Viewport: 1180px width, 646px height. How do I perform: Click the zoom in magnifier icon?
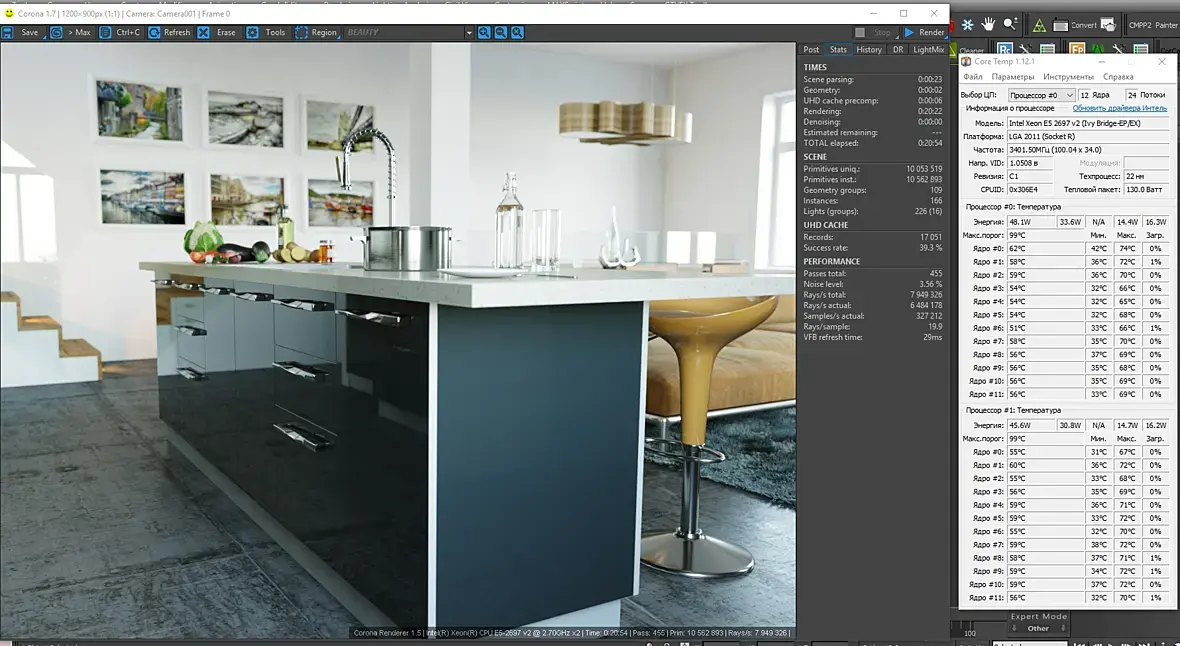[x=484, y=32]
